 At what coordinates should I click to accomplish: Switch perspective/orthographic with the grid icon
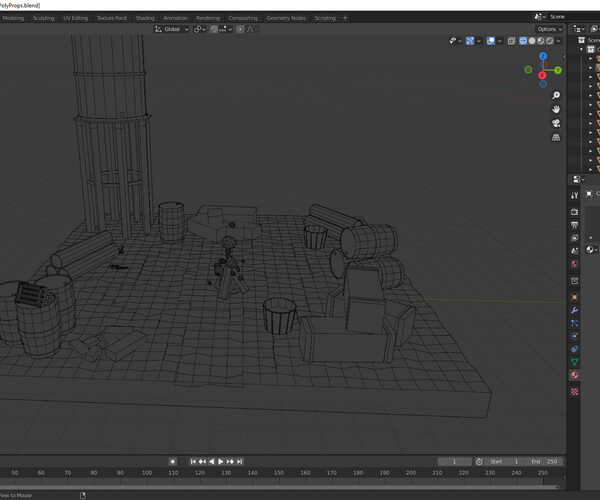click(x=556, y=137)
